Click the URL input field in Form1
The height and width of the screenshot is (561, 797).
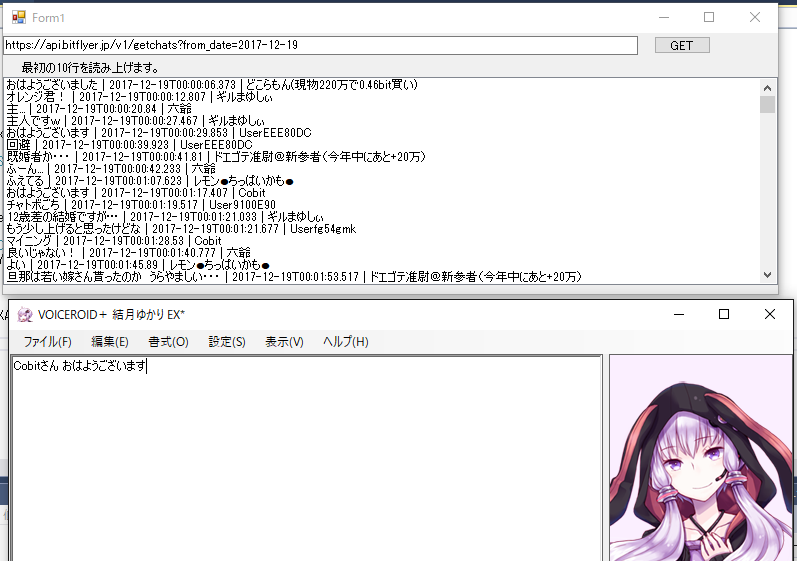coord(320,45)
